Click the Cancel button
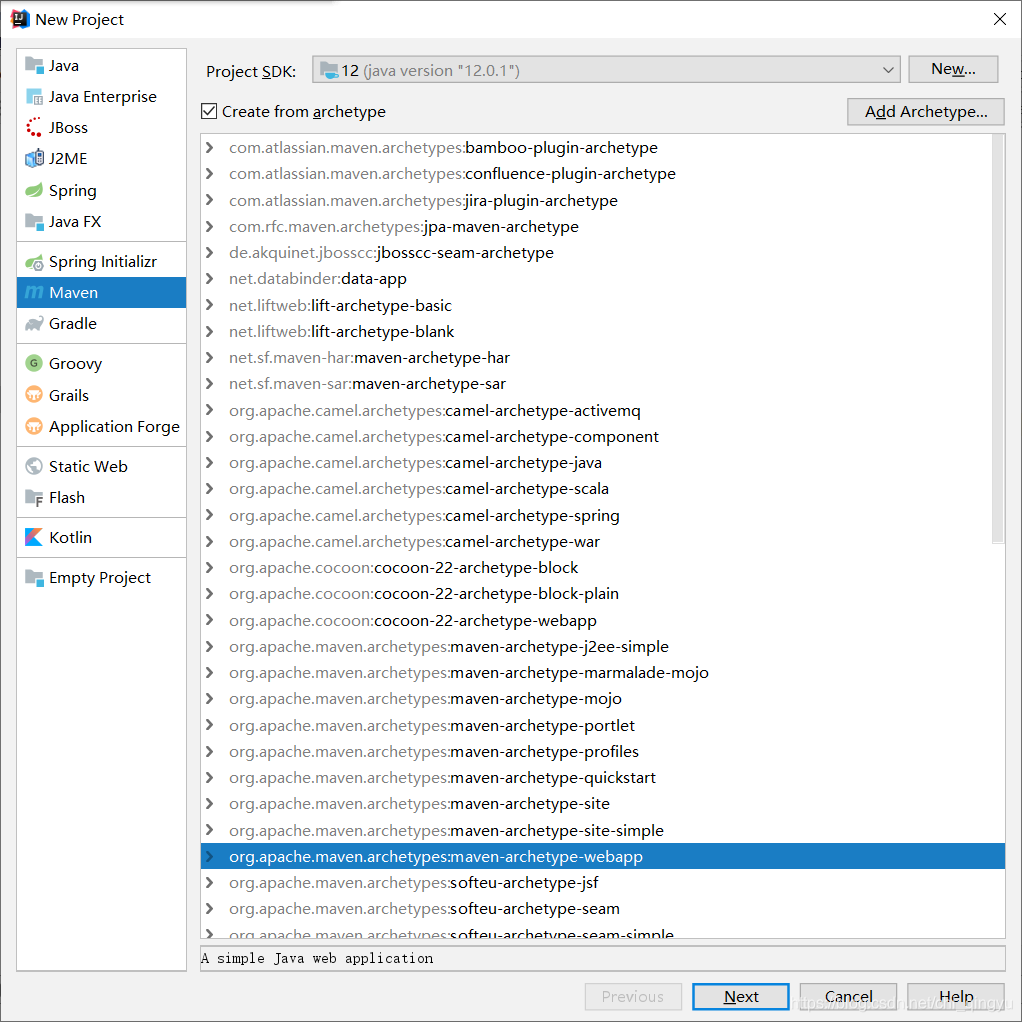 point(848,997)
